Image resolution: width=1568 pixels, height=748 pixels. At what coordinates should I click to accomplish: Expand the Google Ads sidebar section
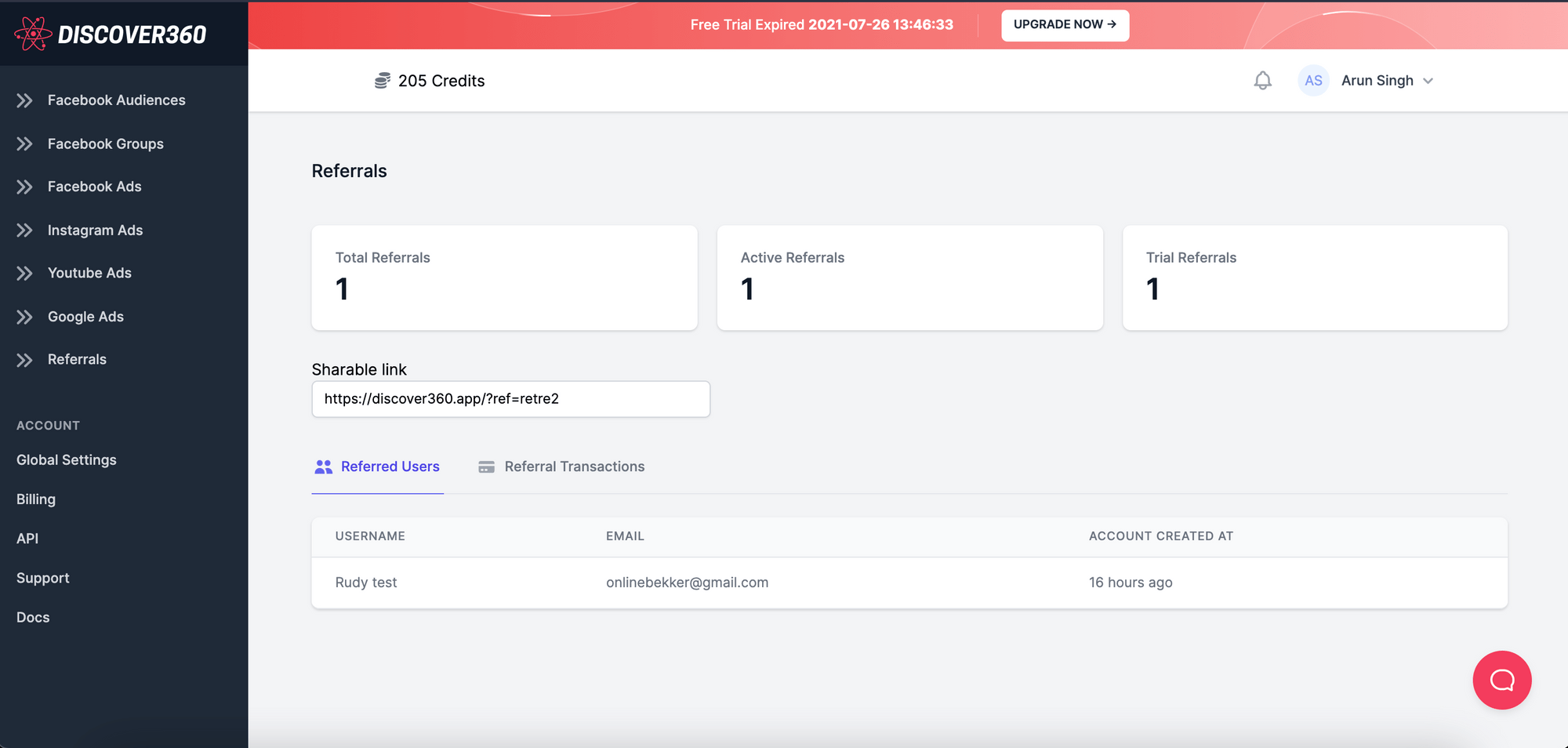coord(85,317)
